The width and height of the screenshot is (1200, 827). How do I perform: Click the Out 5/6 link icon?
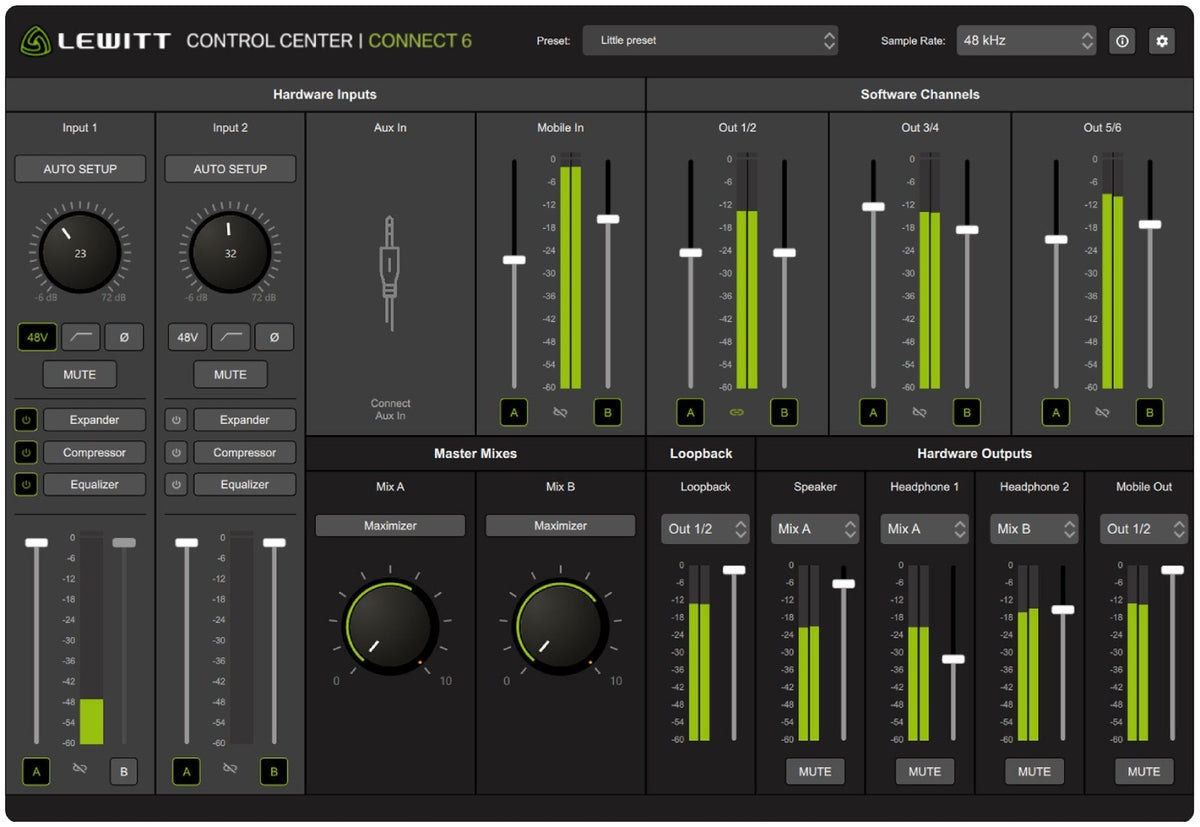tap(1102, 411)
